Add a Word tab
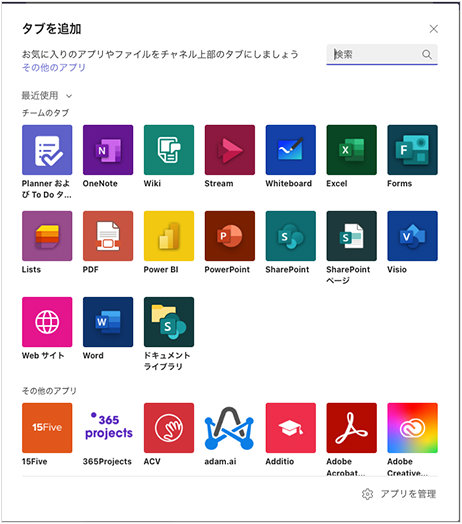462x524 pixels. pos(108,322)
